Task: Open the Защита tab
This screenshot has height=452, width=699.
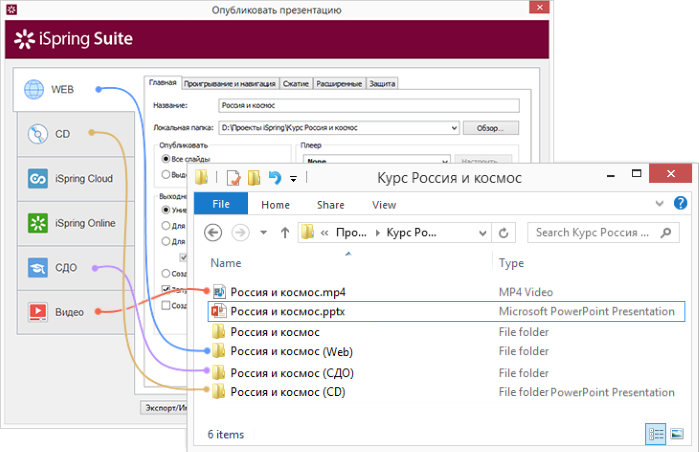Action: tap(382, 83)
